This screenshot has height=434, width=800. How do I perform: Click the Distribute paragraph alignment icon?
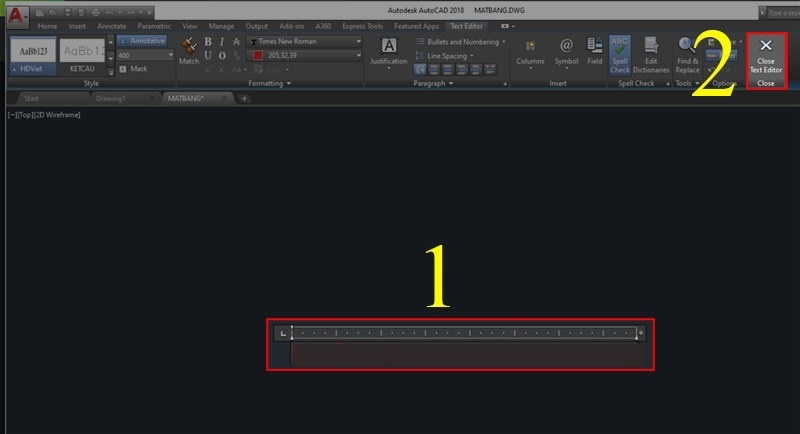[489, 69]
